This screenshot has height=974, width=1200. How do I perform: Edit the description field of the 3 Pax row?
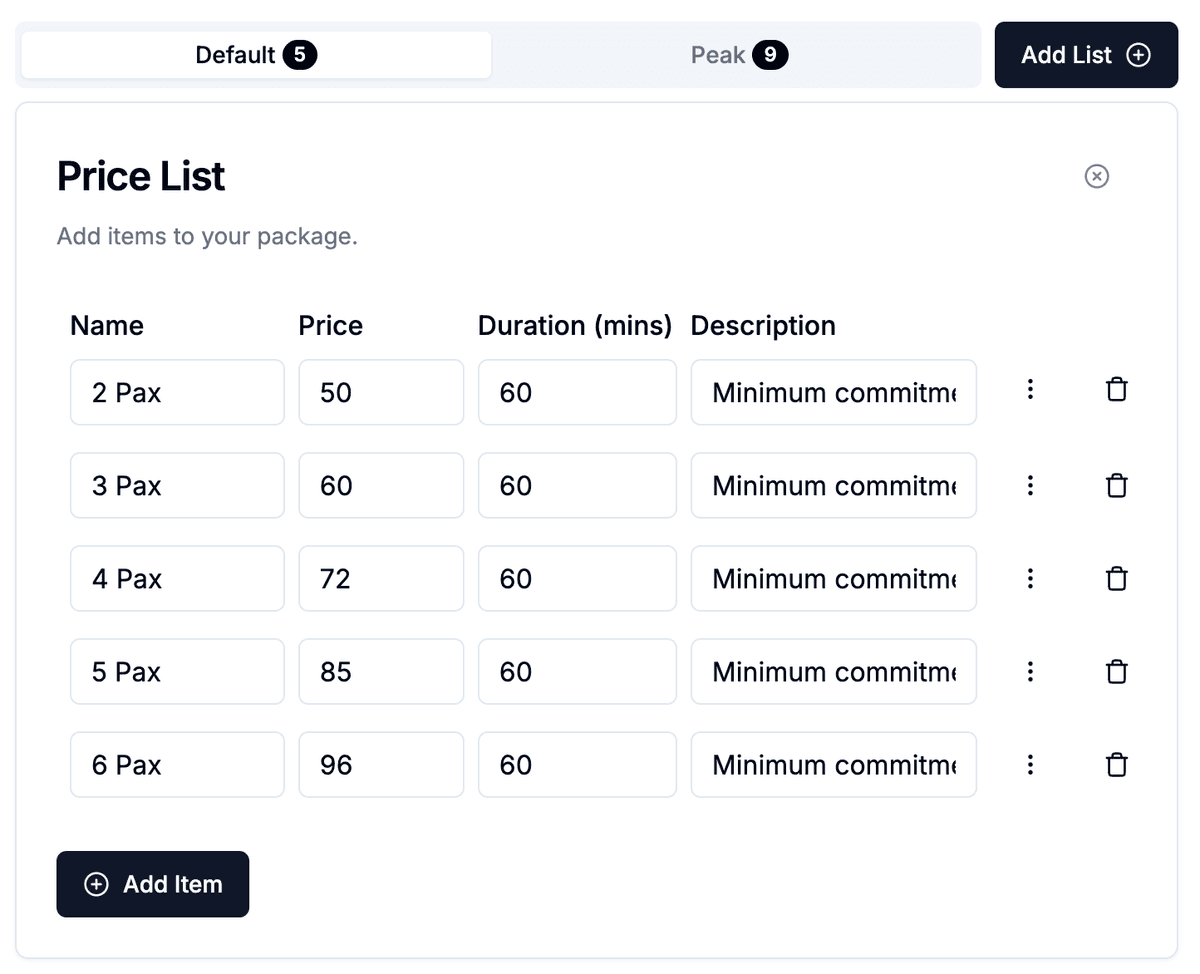pos(834,486)
